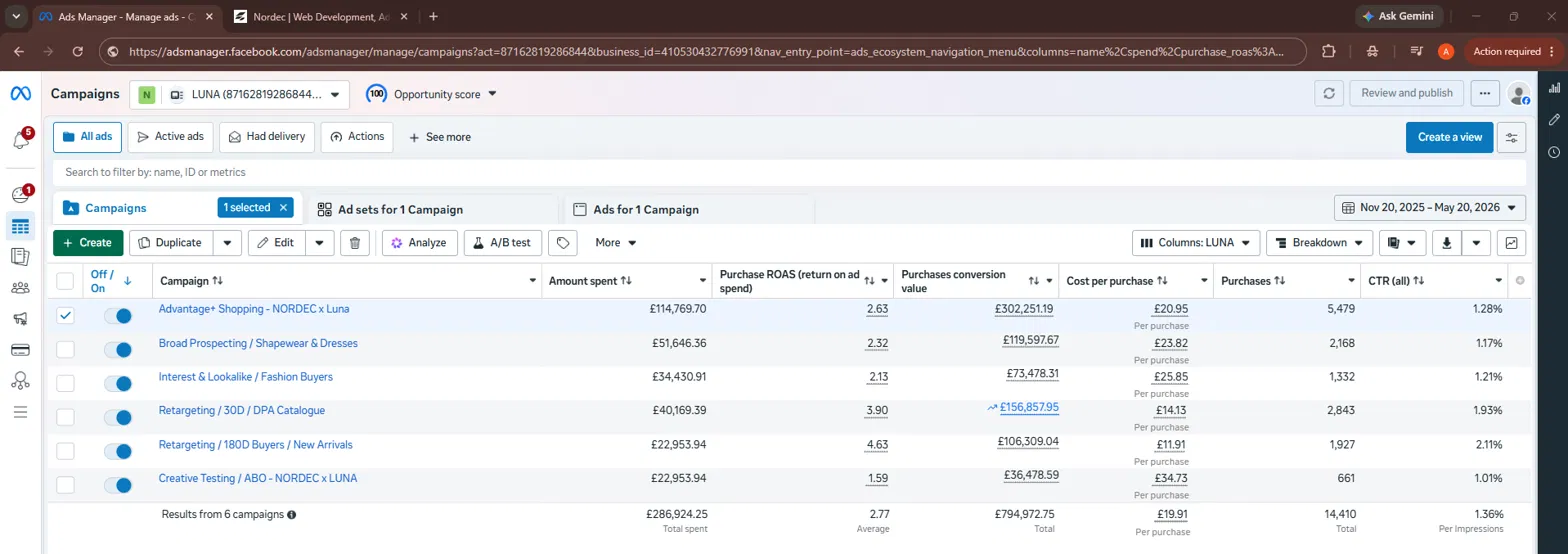Check the Retargeting 30D DPA Catalogue checkbox
The image size is (1568, 554).
coord(65,417)
